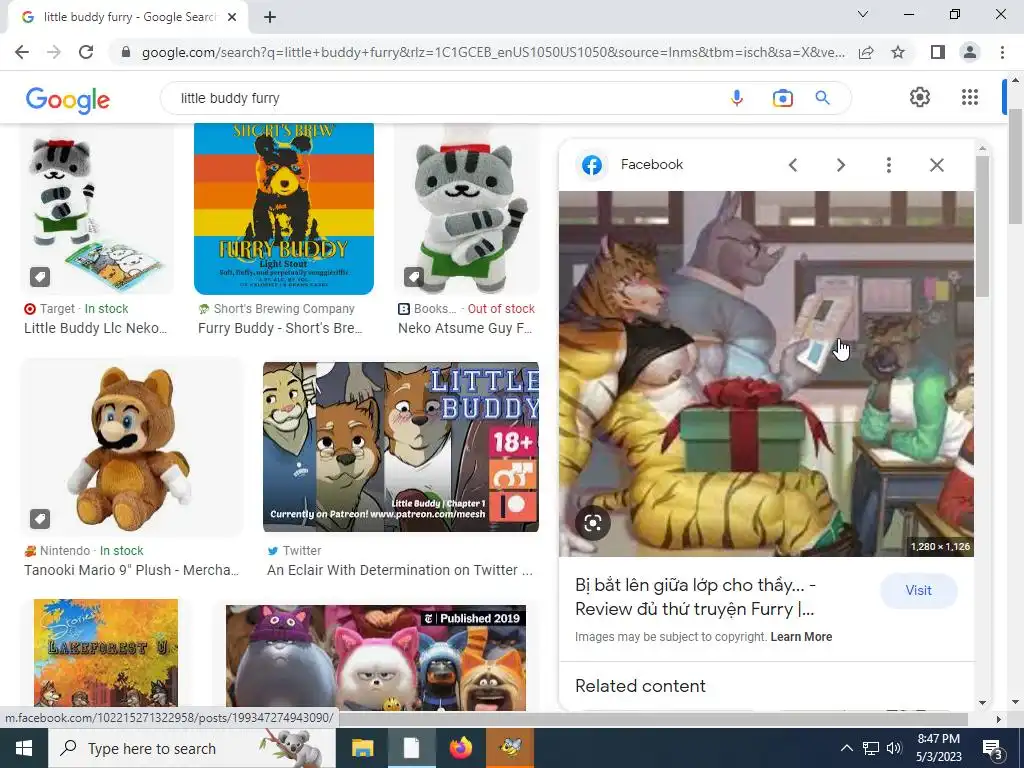1024x768 pixels.
Task: Open File Explorer from the taskbar
Action: click(362, 748)
